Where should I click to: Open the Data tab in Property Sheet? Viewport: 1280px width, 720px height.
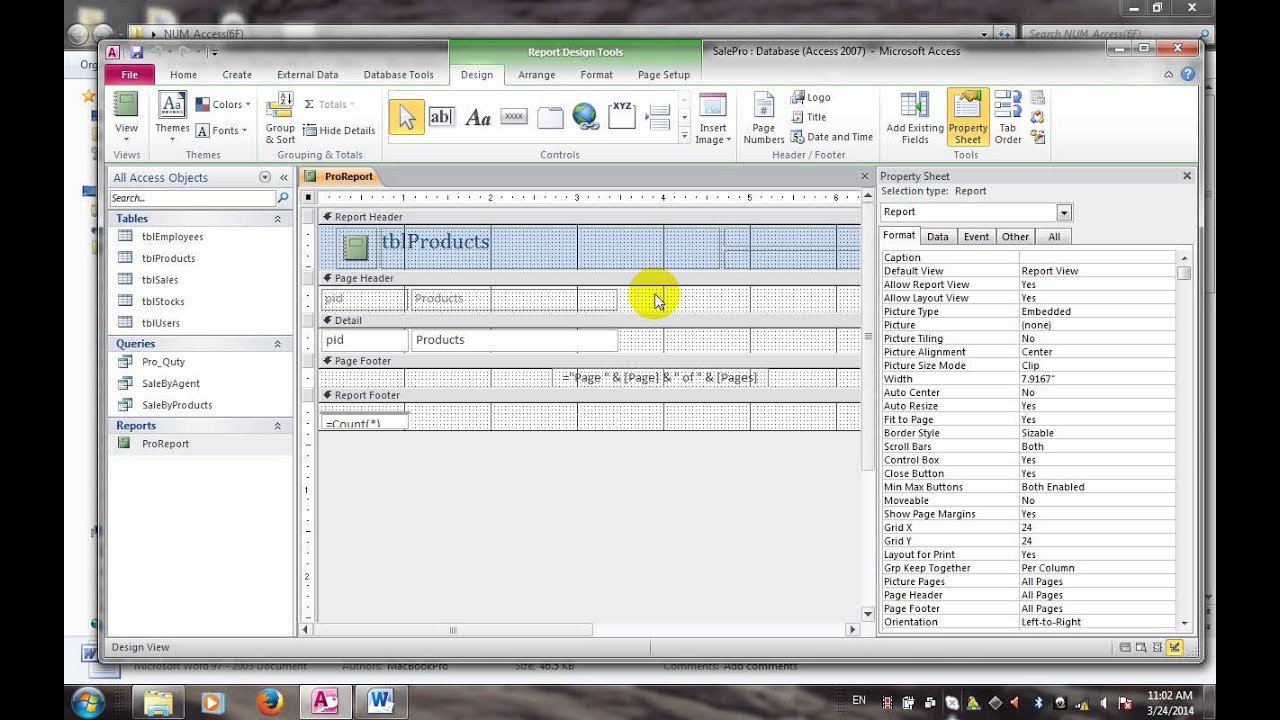pyautogui.click(x=938, y=237)
